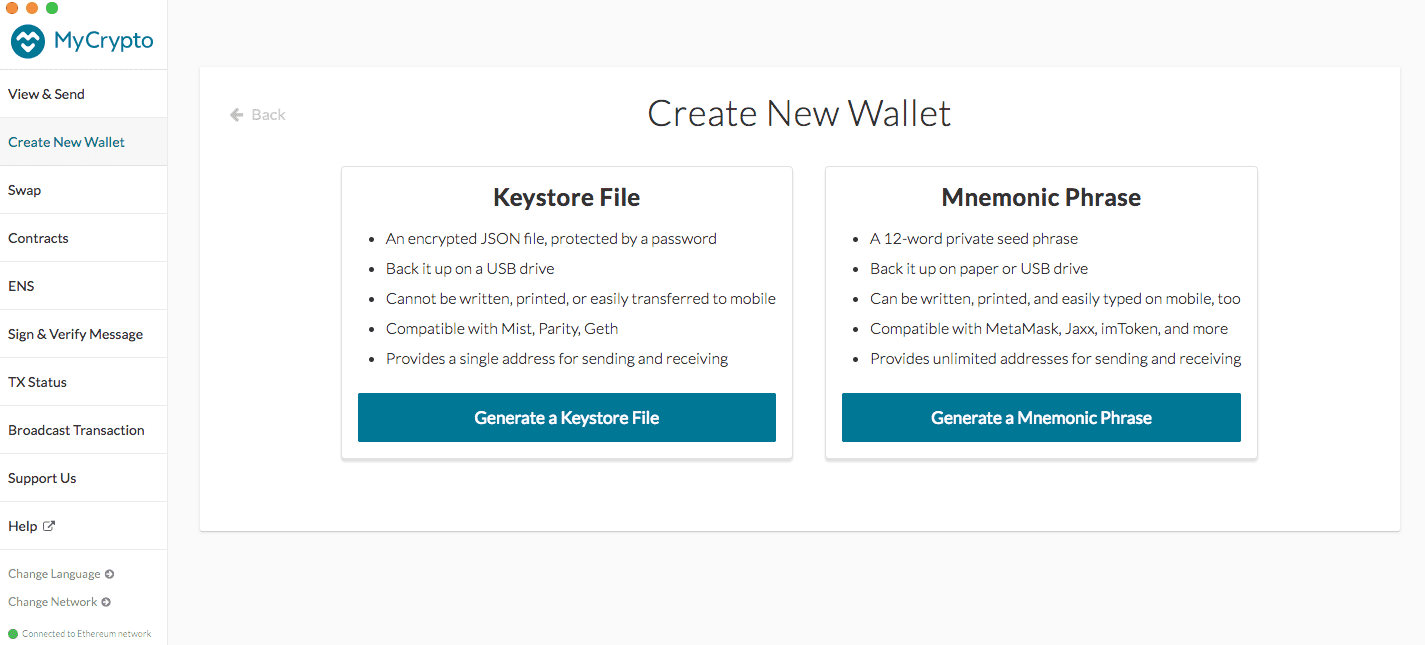Image resolution: width=1425 pixels, height=645 pixels.
Task: Click Generate a Keystore File button
Action: point(567,417)
